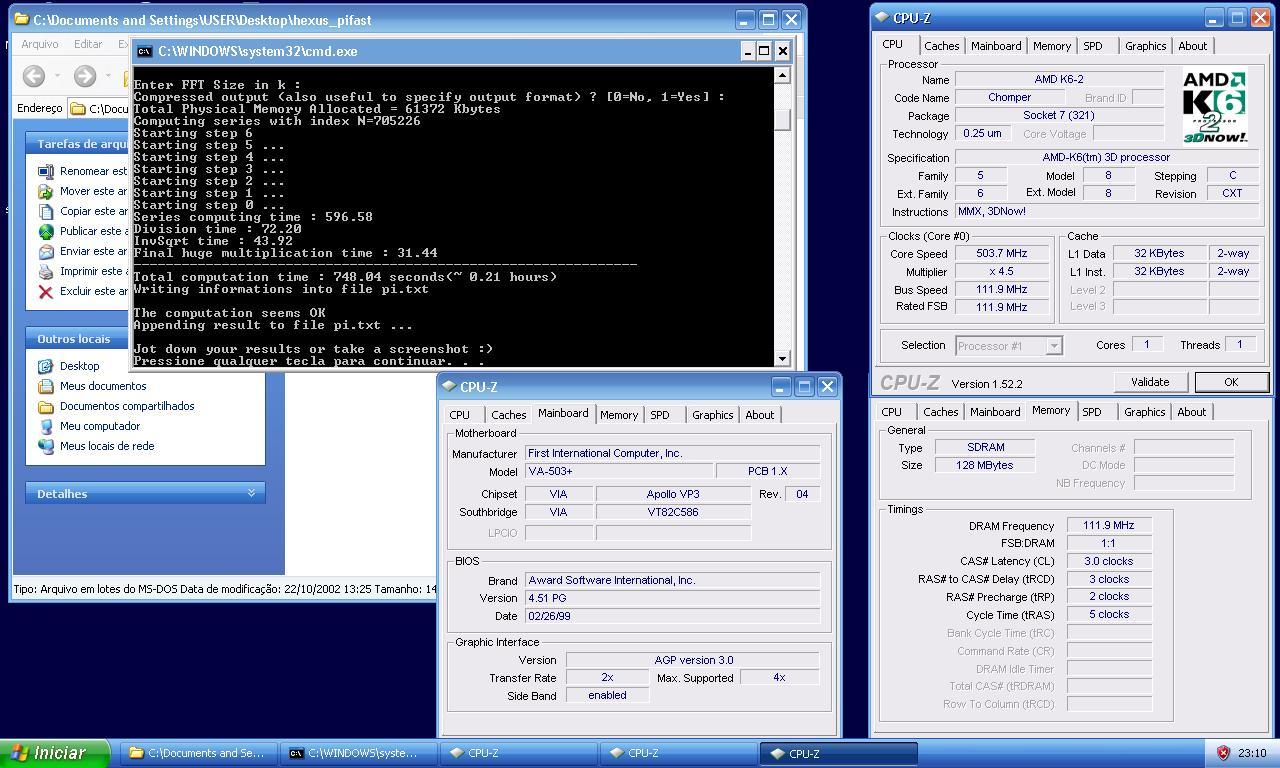Click the cmd.exe title bar icon
This screenshot has width=1280, height=768.
(x=145, y=51)
